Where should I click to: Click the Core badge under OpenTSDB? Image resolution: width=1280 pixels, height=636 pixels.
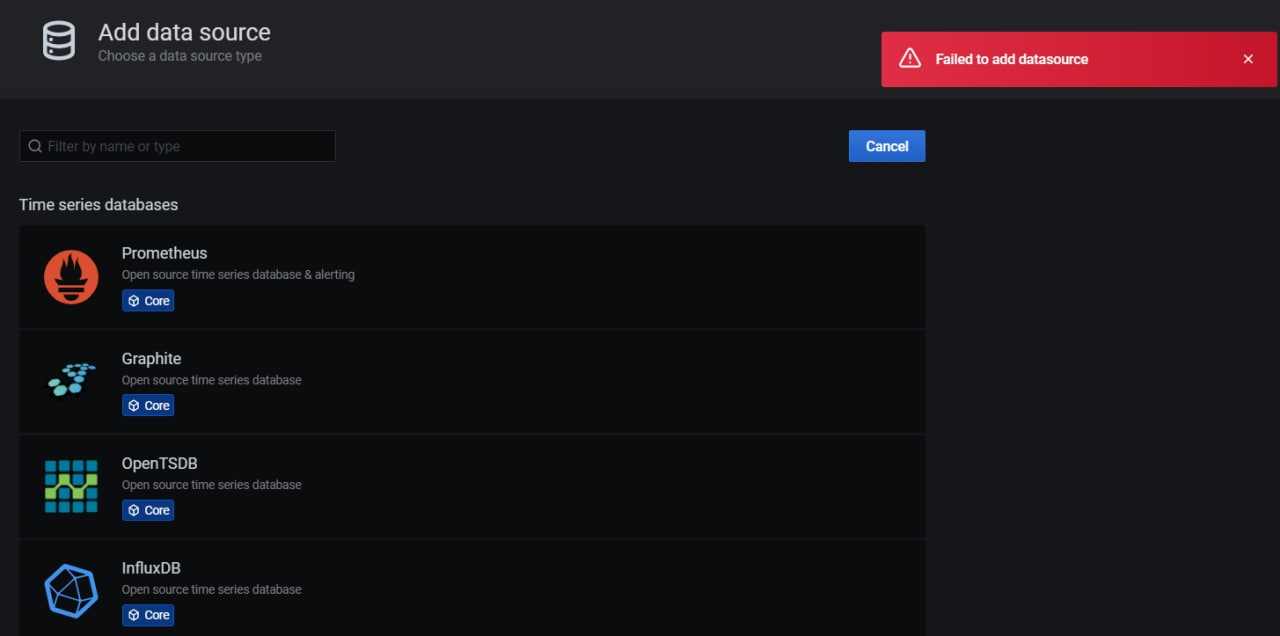(x=148, y=510)
